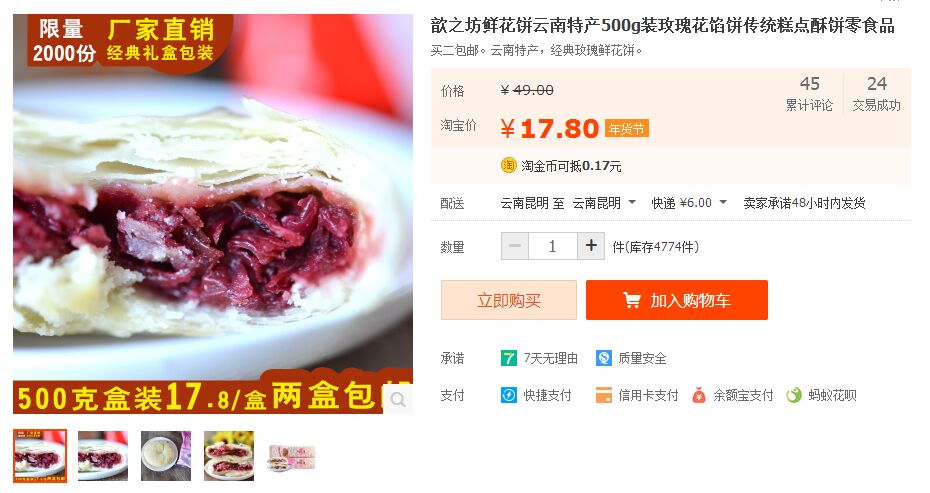Viewport: 930px width, 493px height.
Task: Select the fifth thumbnail showing gift box
Action: click(291, 456)
